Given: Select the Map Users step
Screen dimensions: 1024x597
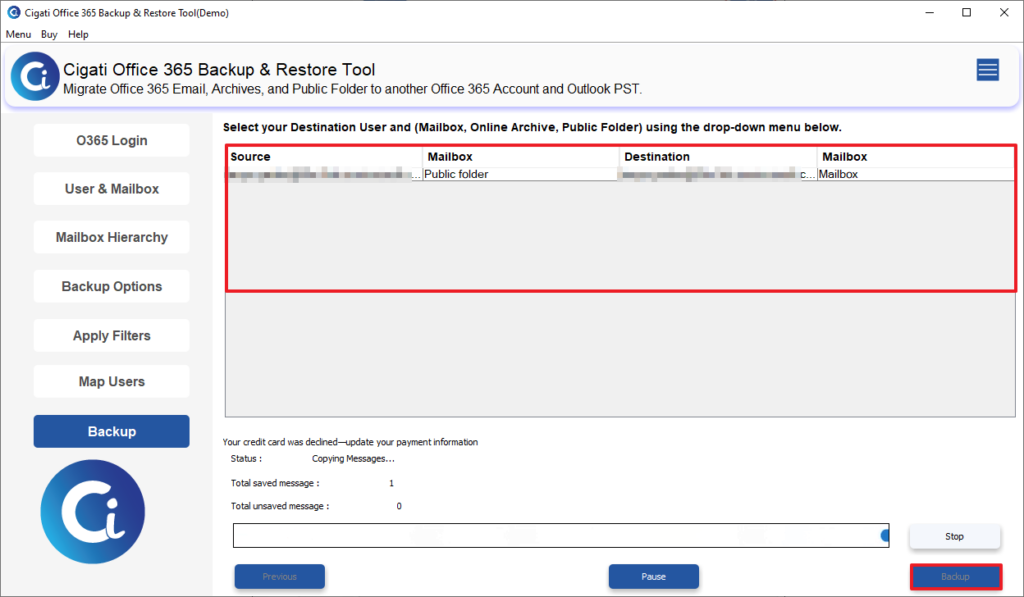Looking at the screenshot, I should click(x=112, y=381).
